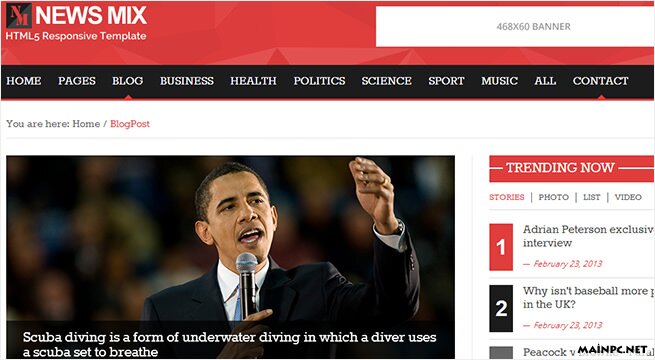
Task: Switch to the STORIES tab
Action: (x=507, y=197)
